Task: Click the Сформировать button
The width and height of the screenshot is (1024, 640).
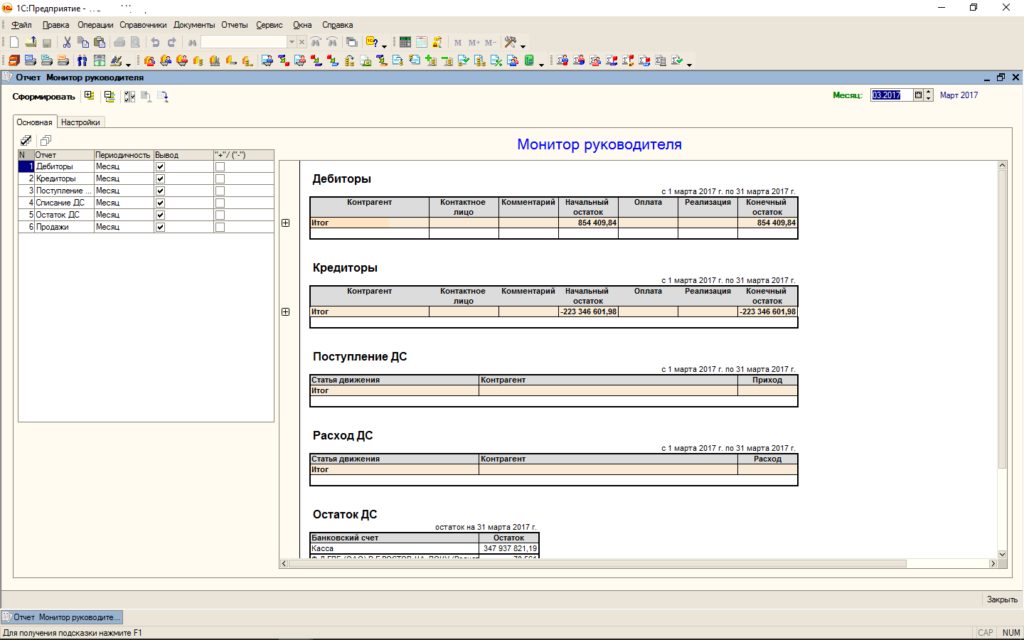Action: coord(43,97)
